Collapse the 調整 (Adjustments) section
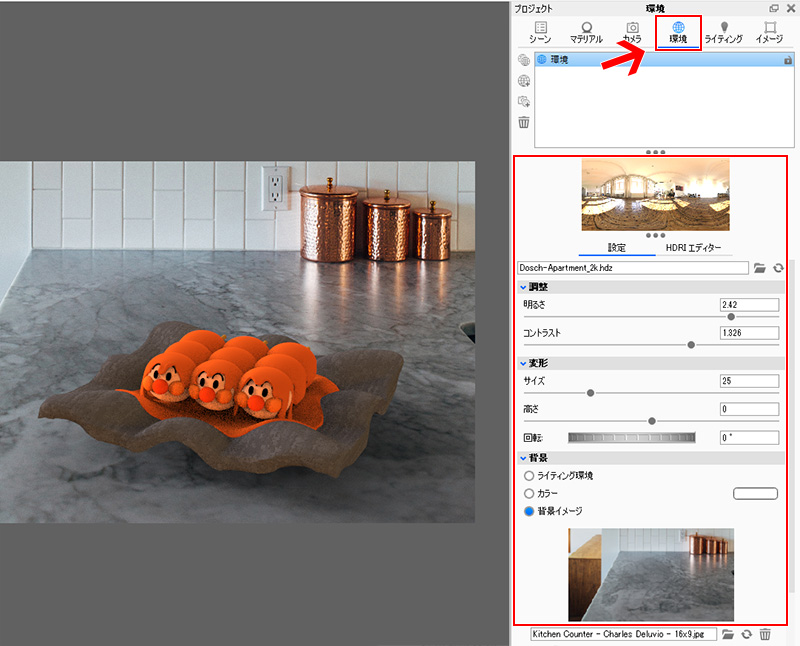 click(523, 288)
